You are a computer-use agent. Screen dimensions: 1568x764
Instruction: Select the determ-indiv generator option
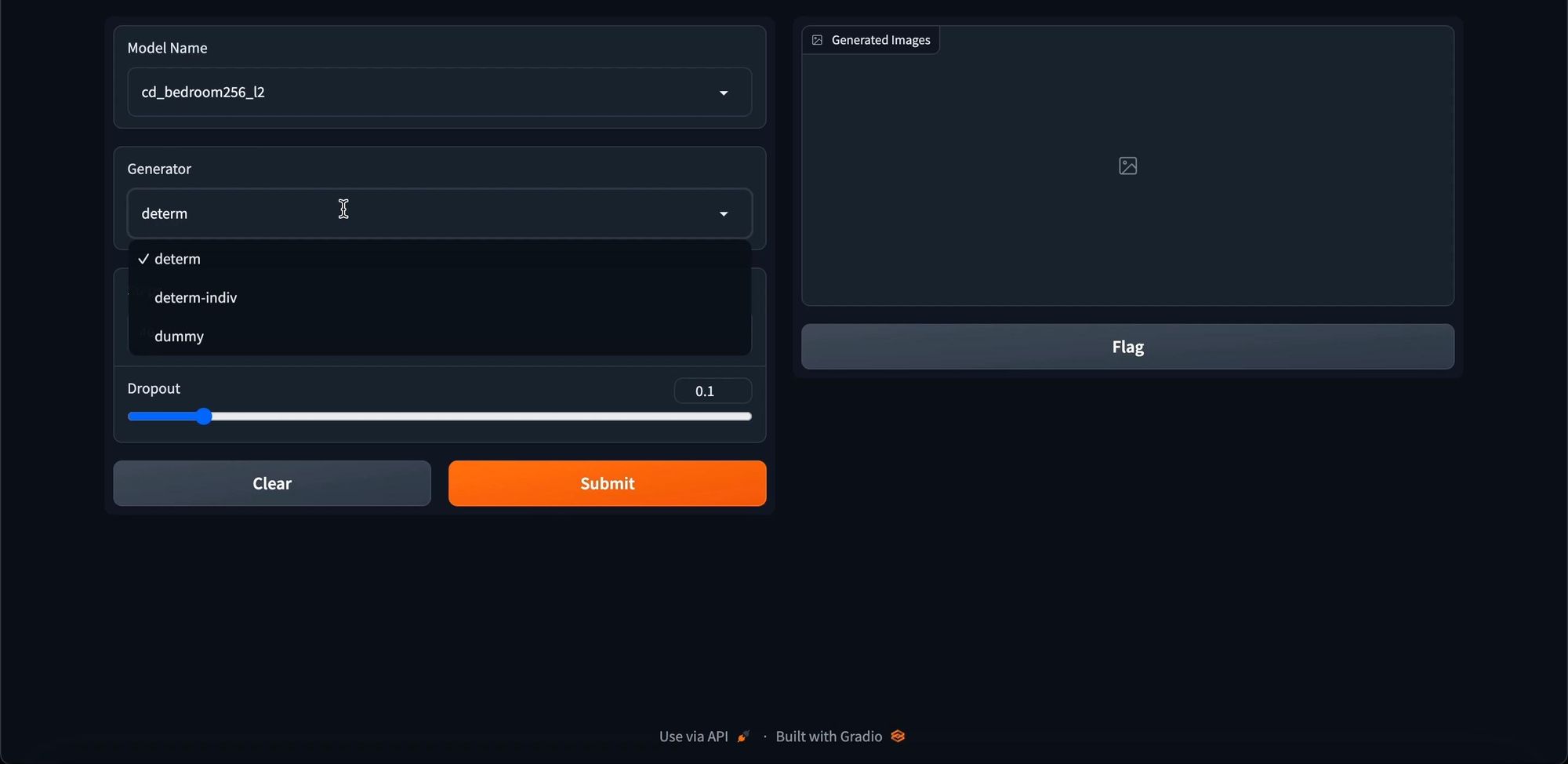coord(196,297)
